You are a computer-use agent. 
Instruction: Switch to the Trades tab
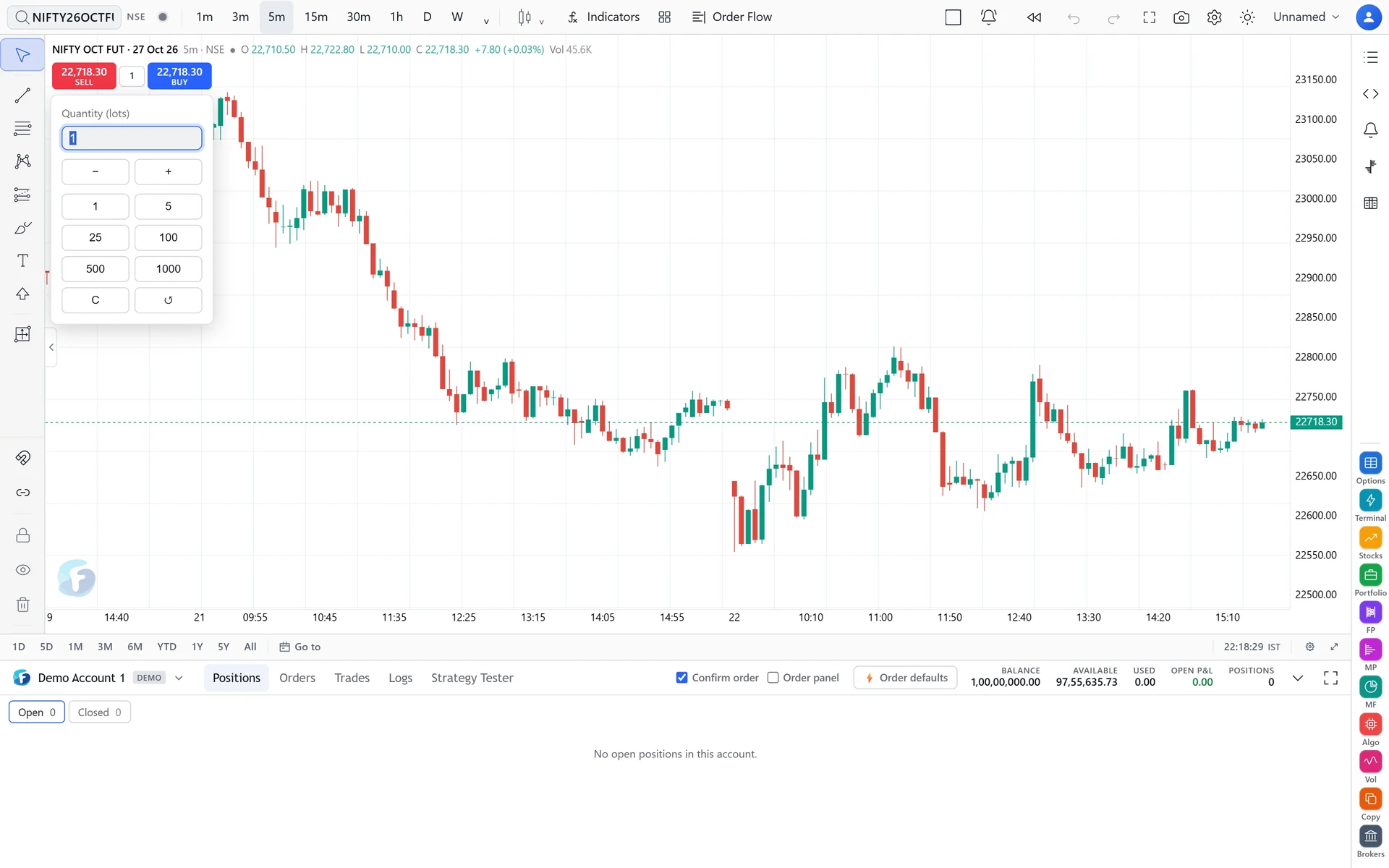(x=352, y=678)
